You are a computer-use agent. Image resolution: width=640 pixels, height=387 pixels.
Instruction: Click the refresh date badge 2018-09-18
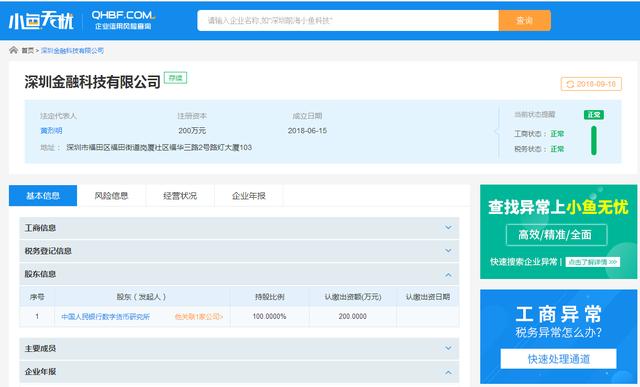click(591, 84)
